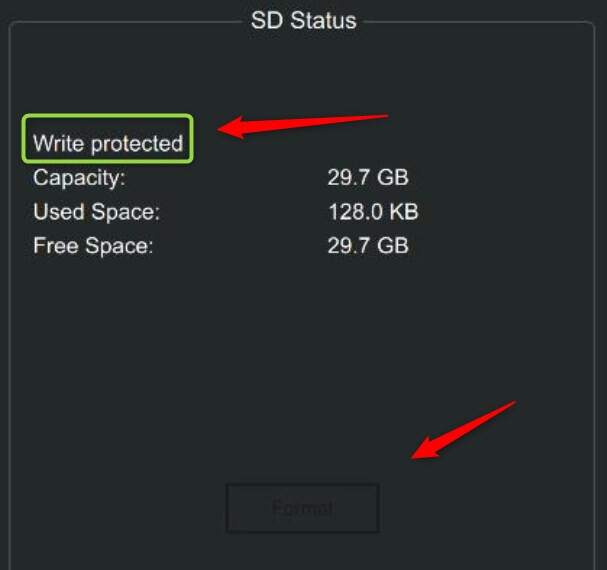
Task: Click the Free Space: label
Action: 93,246
